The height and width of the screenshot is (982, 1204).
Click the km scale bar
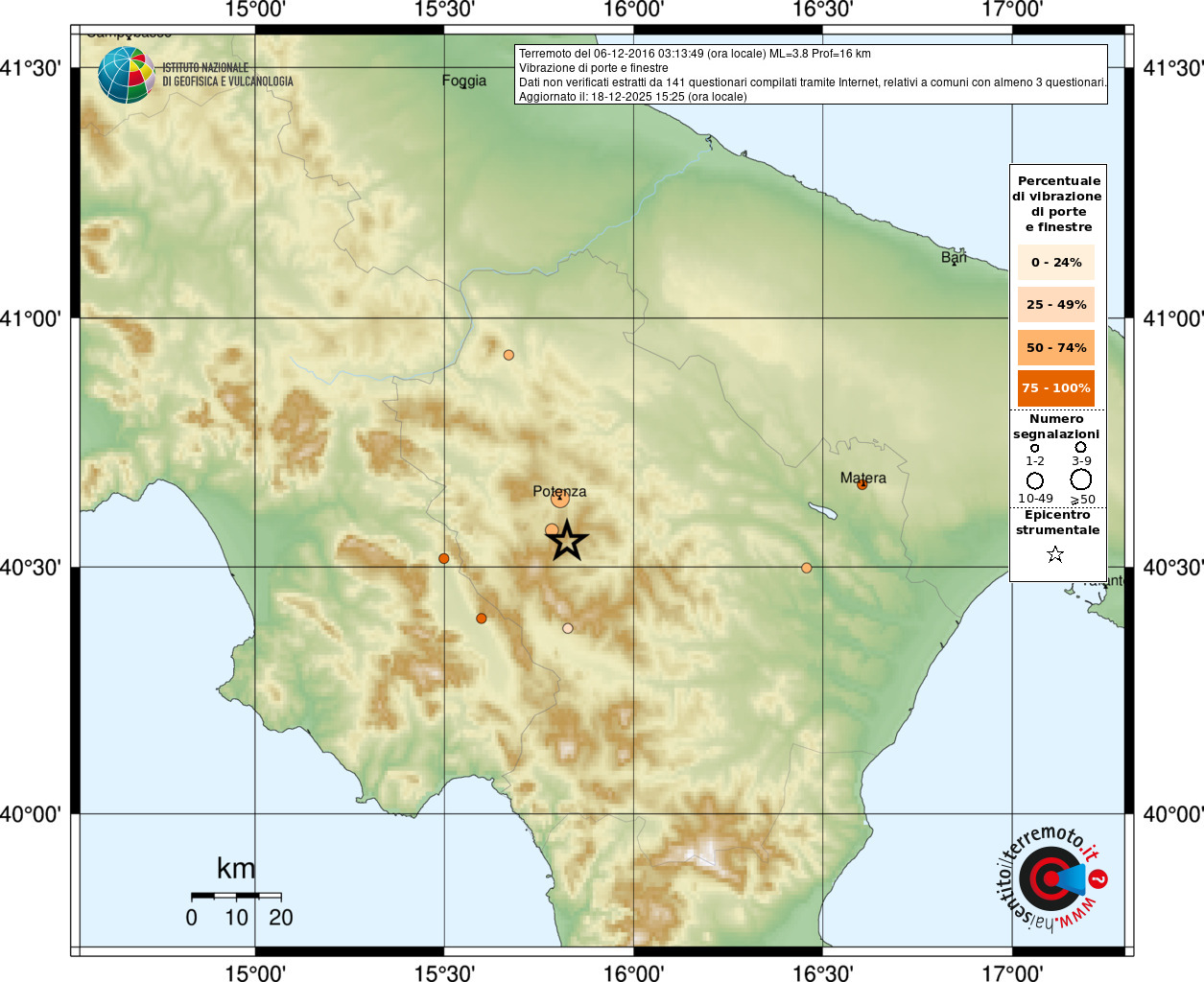tap(236, 896)
